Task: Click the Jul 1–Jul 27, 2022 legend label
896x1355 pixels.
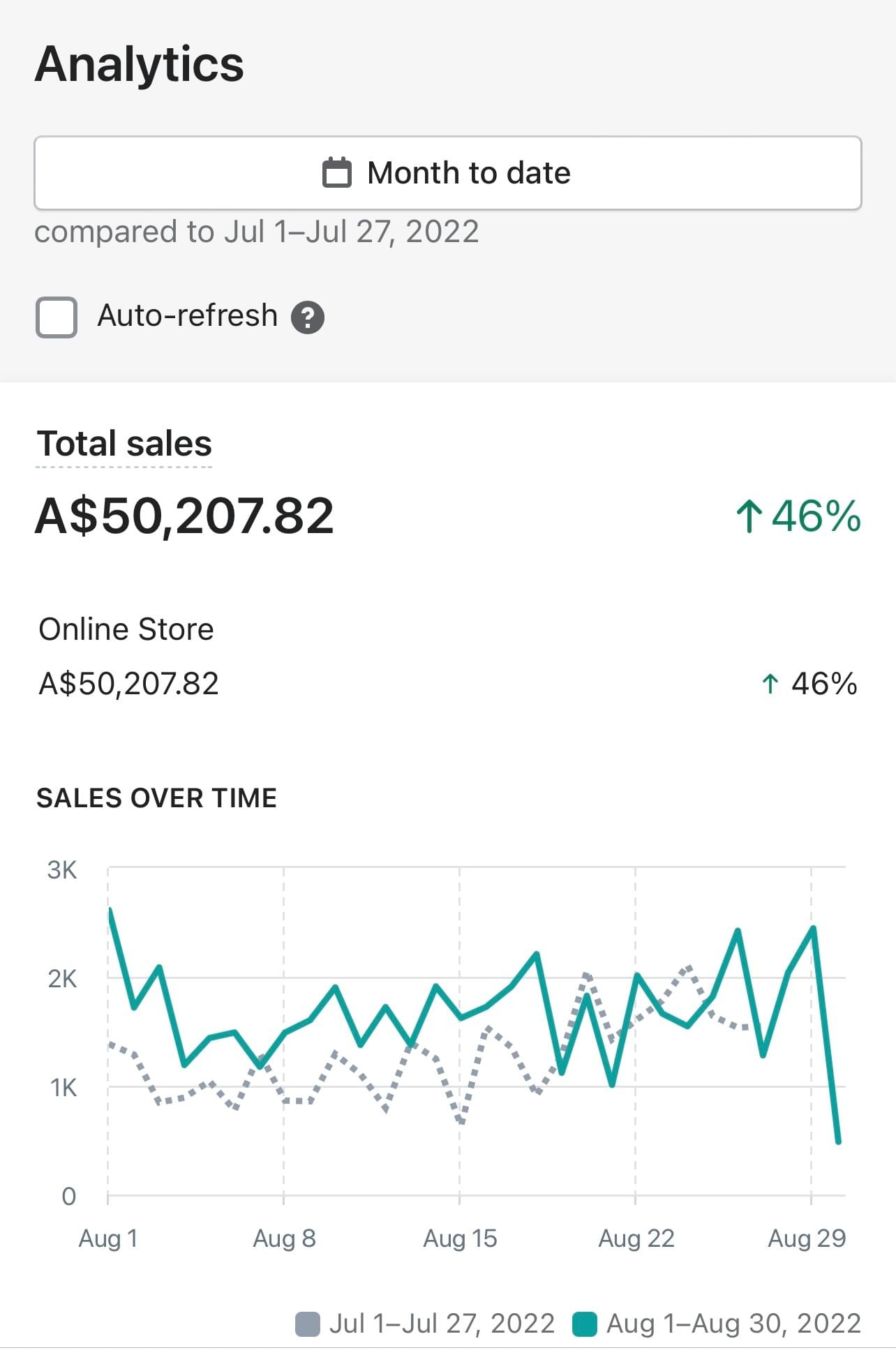Action: tap(442, 1324)
